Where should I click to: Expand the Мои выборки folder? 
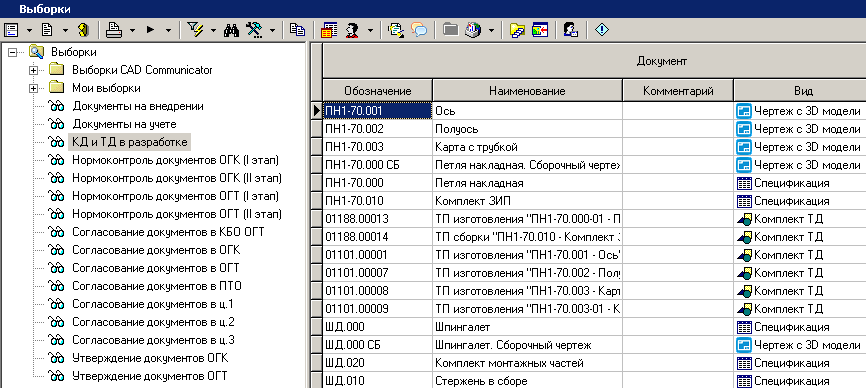point(34,88)
